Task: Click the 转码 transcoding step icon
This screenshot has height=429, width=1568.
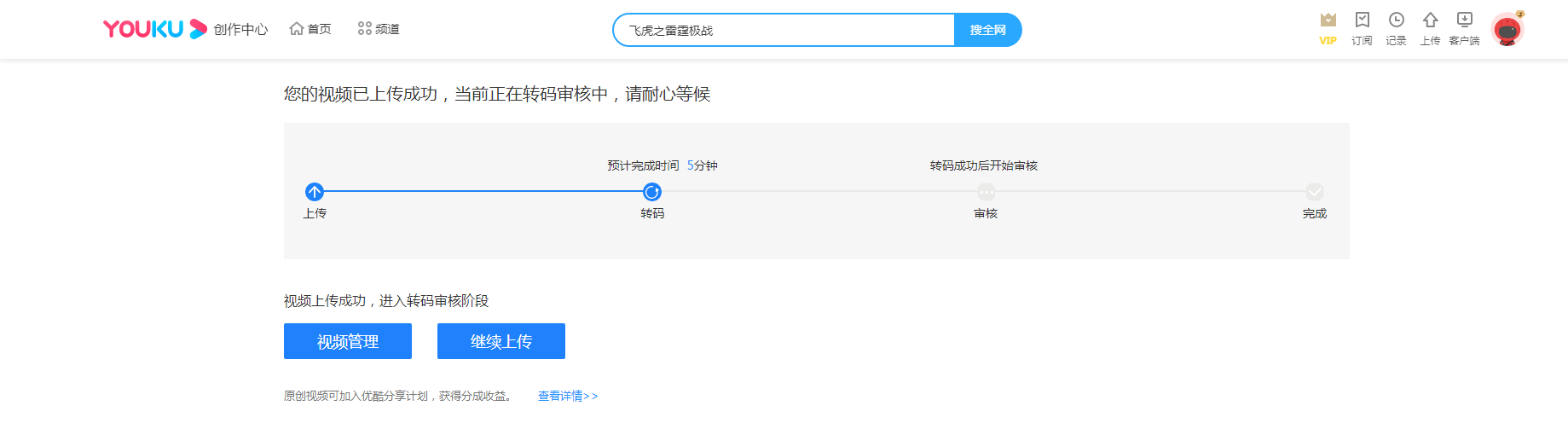Action: click(x=652, y=192)
